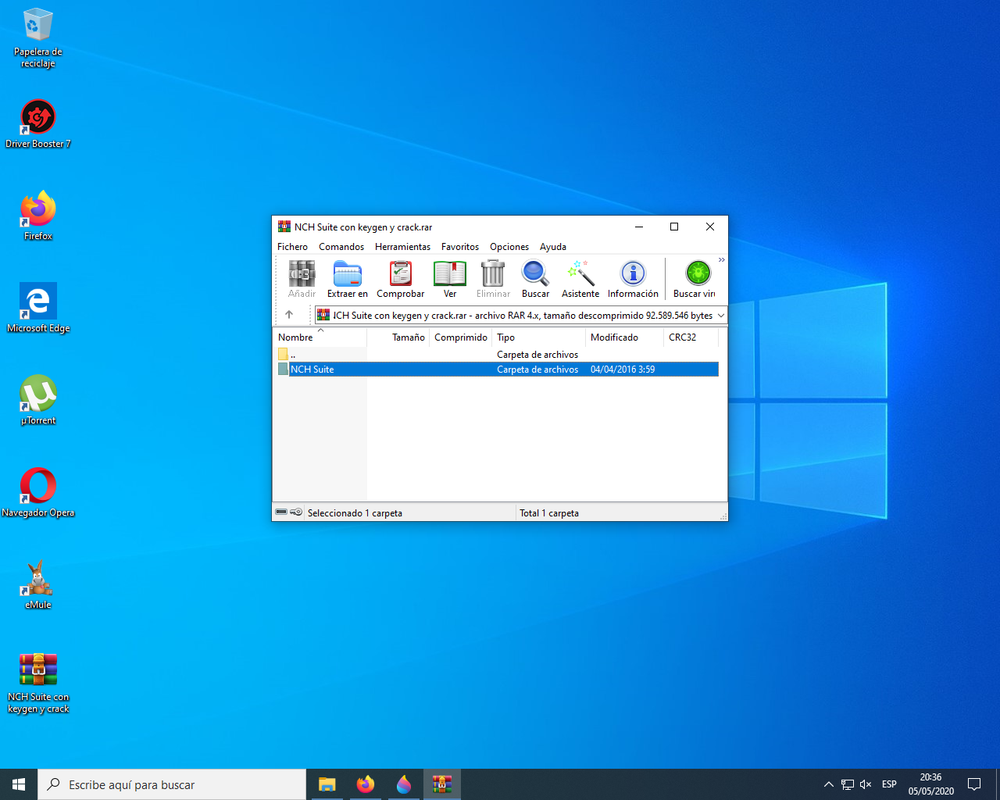This screenshot has height=800, width=1000.
Task: Select µTorrent desktop shortcut
Action: click(x=38, y=400)
